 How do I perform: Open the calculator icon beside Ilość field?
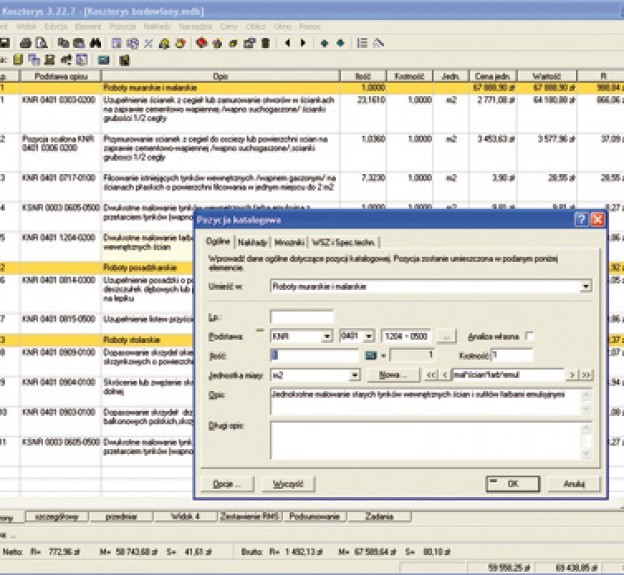tap(370, 355)
